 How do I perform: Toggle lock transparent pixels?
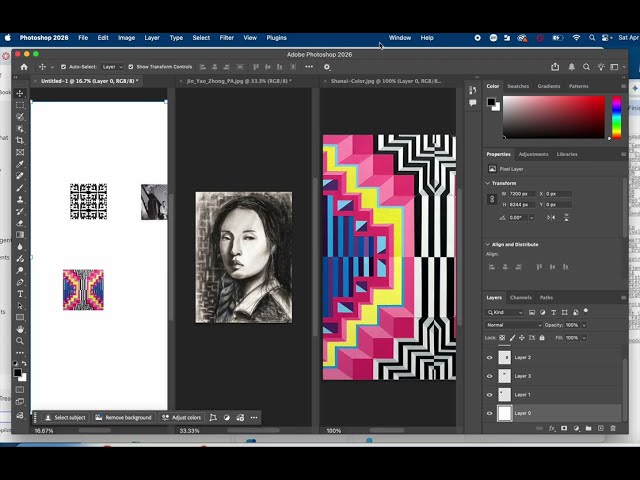[502, 338]
